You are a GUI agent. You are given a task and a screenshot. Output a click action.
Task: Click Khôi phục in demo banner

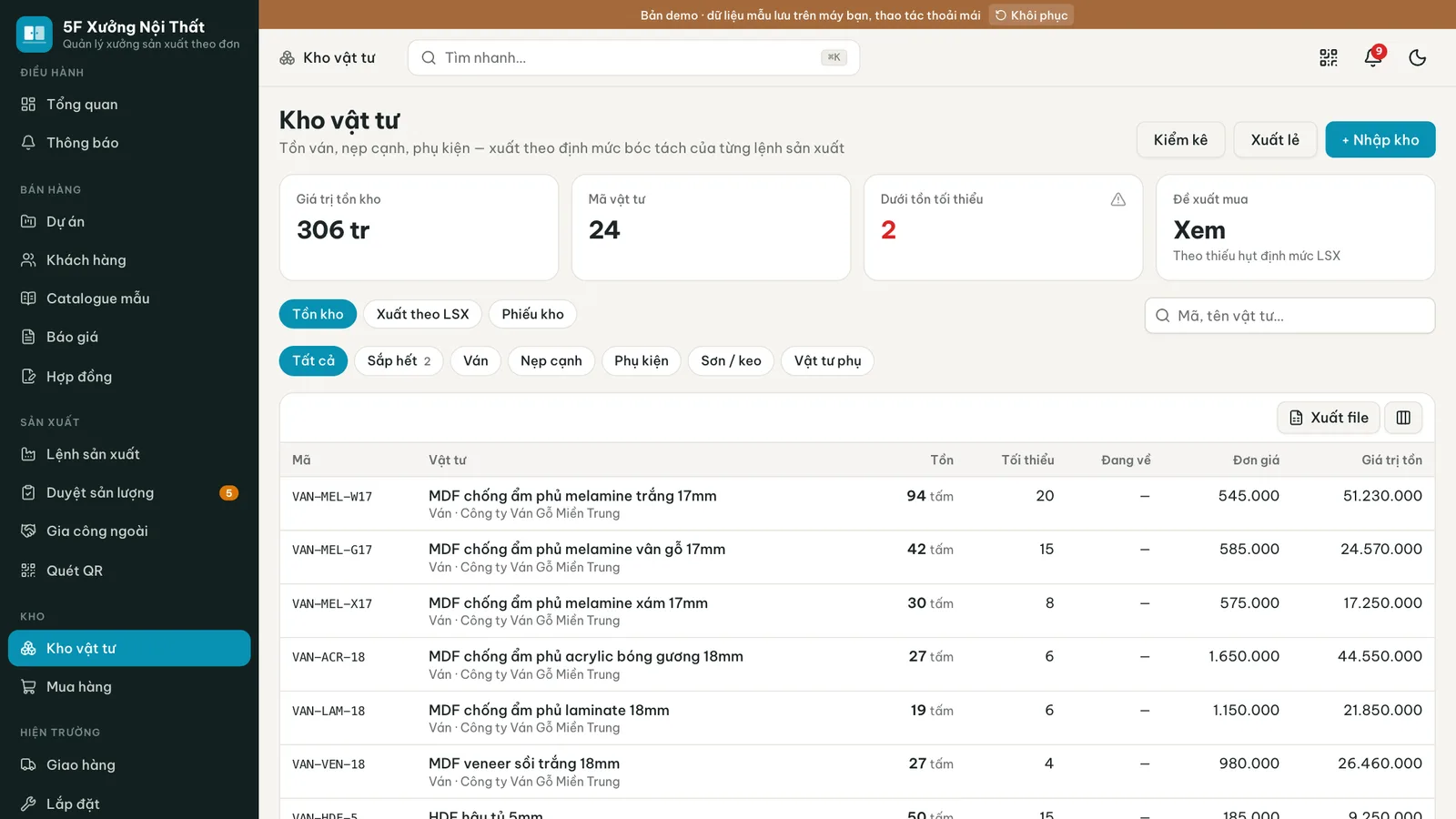point(1031,15)
